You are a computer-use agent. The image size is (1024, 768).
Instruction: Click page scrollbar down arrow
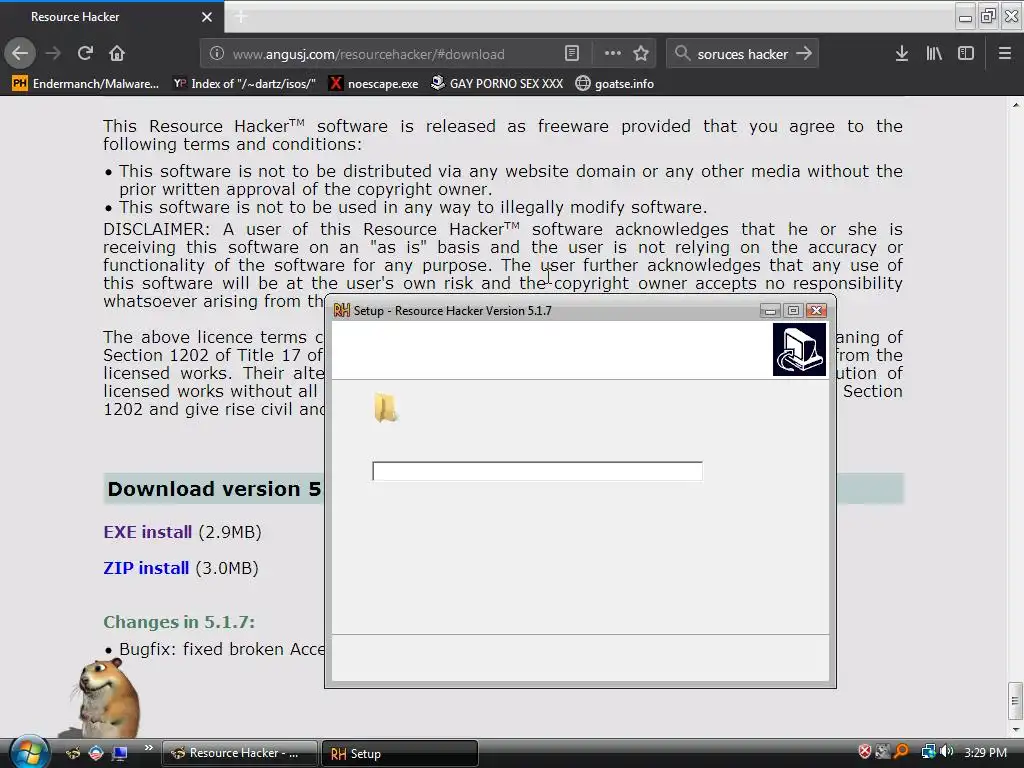coord(1015,729)
